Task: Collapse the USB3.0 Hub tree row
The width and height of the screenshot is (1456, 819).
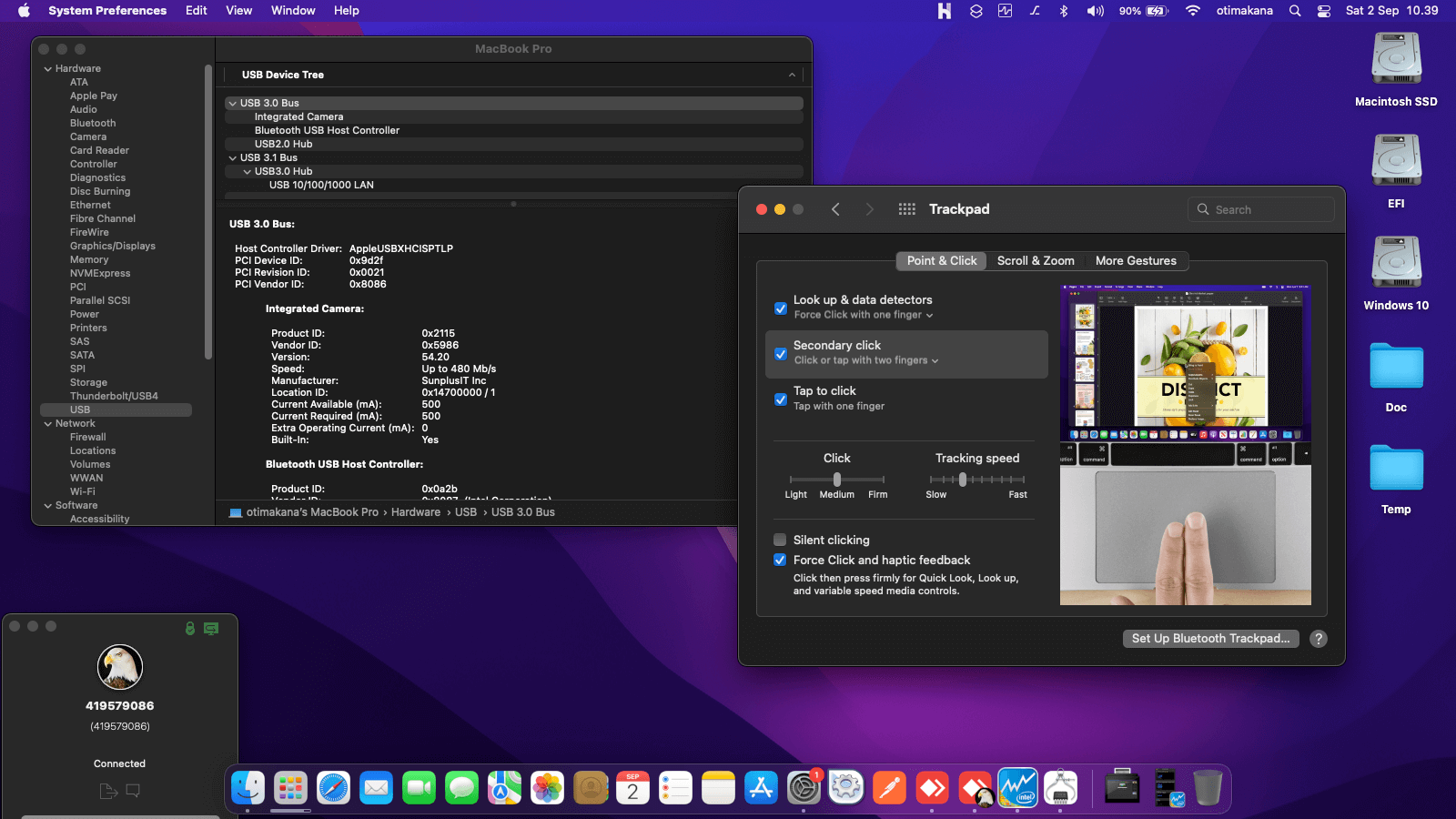Action: 247,172
